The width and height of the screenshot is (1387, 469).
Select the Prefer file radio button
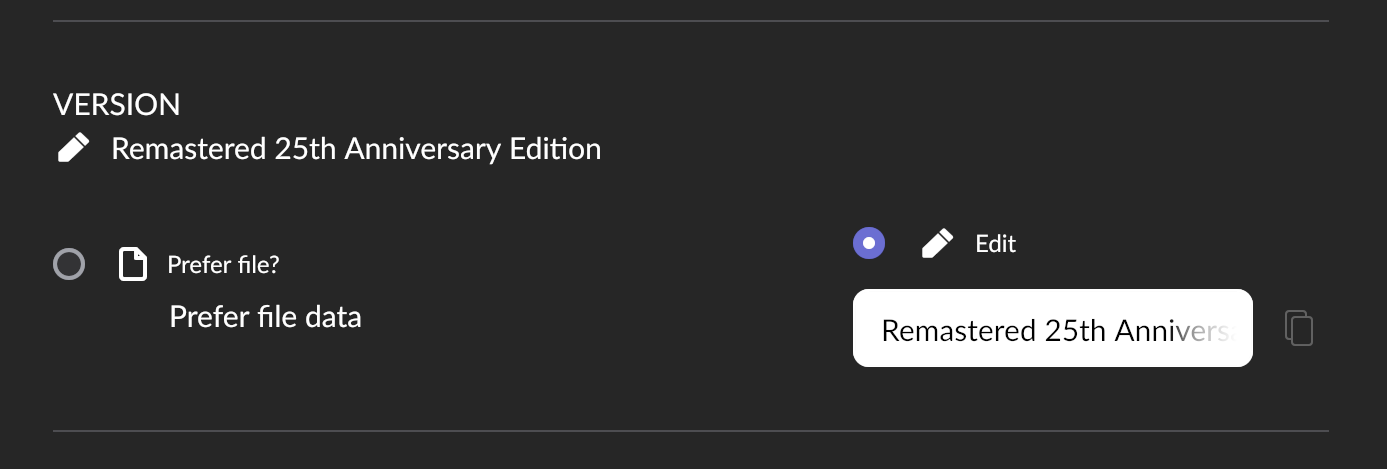click(69, 265)
